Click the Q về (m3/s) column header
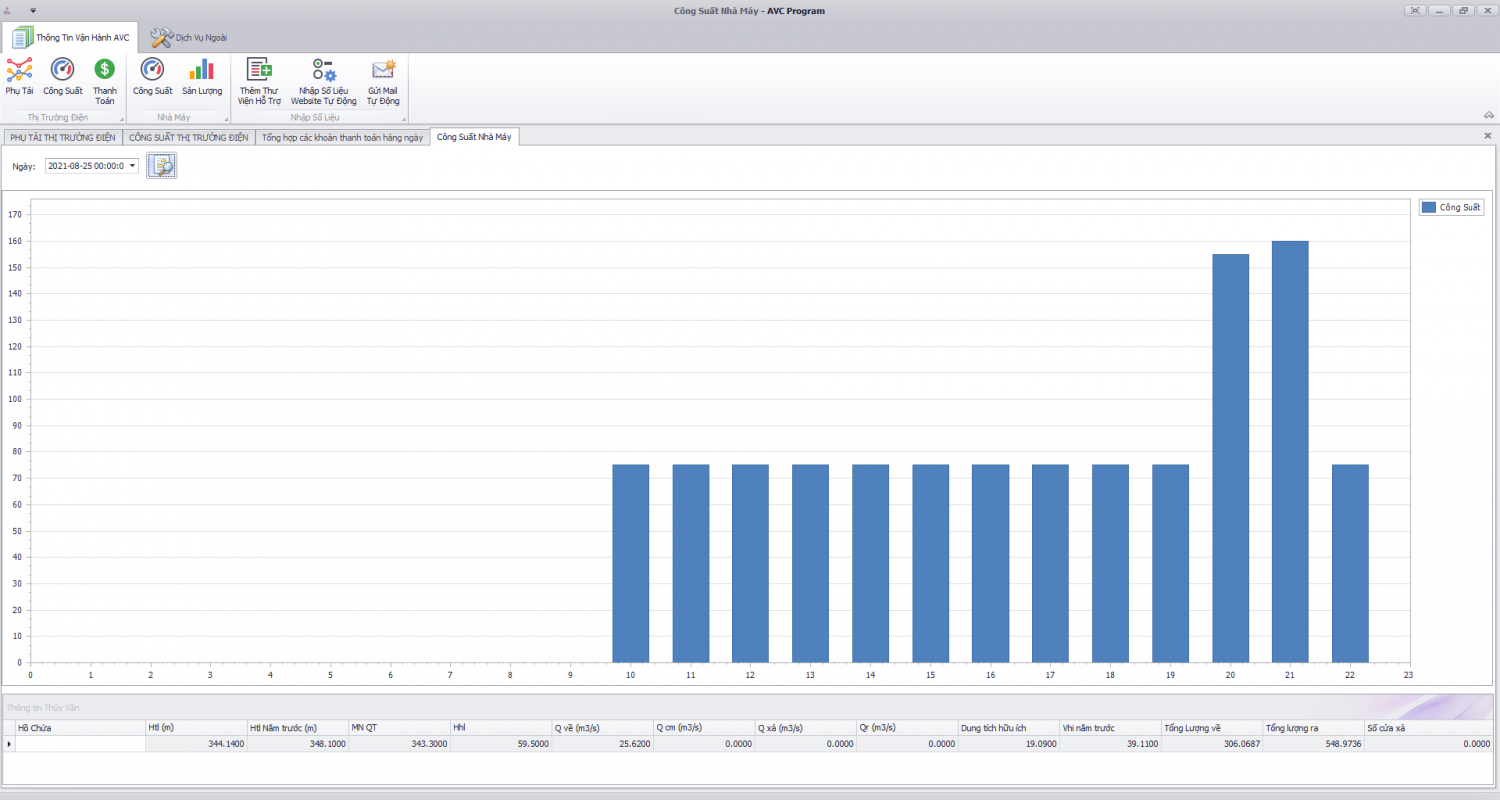The image size is (1500, 800). (602, 728)
